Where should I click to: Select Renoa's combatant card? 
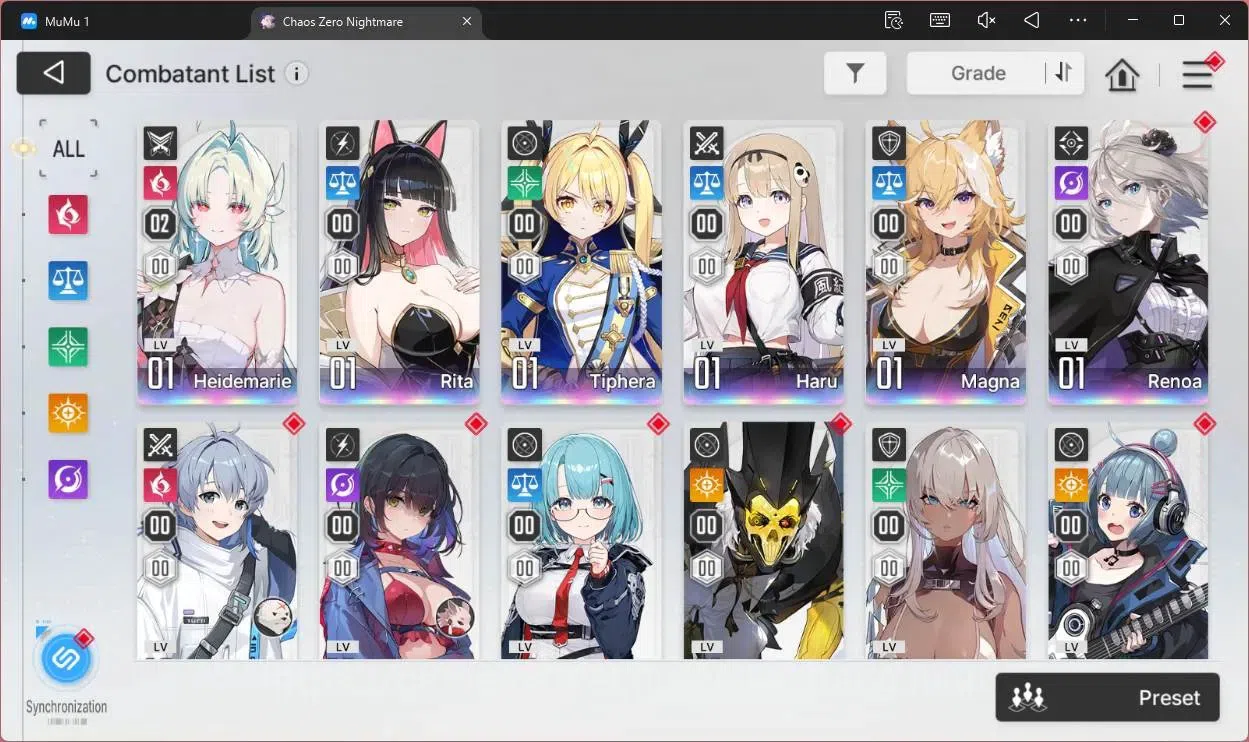tap(1128, 262)
